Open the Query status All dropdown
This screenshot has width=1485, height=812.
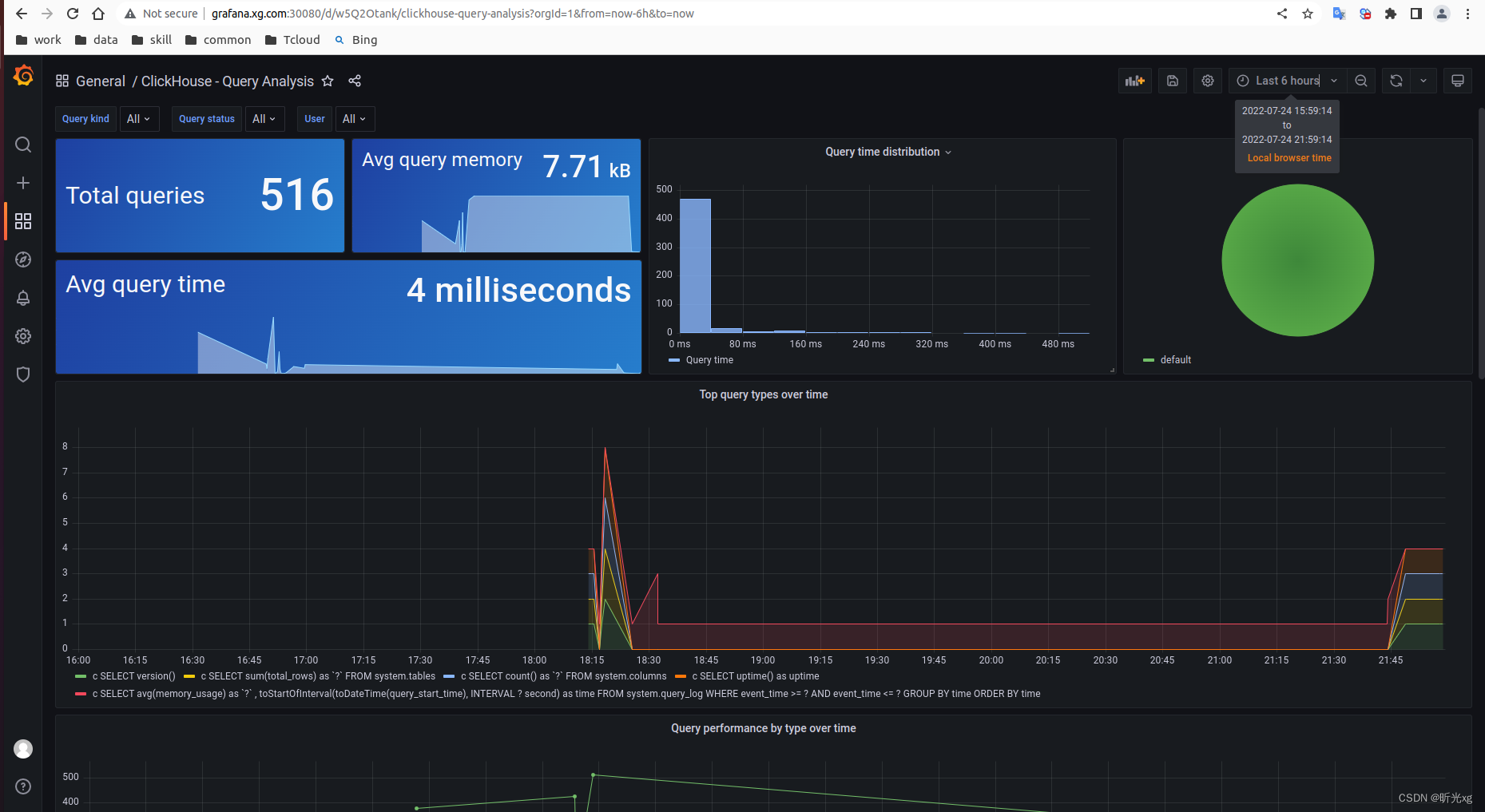point(264,119)
